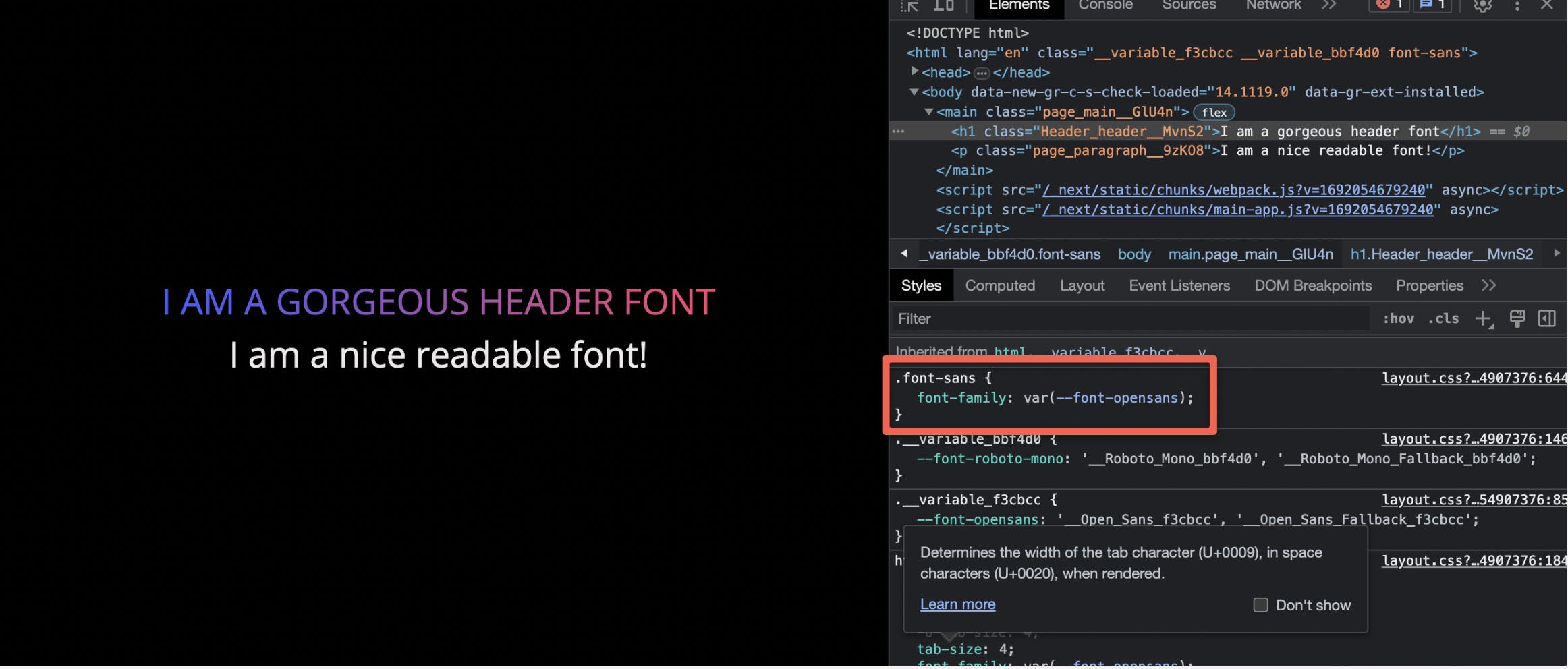Close the DevTools panel
This screenshot has width=1568, height=669.
click(x=1547, y=5)
